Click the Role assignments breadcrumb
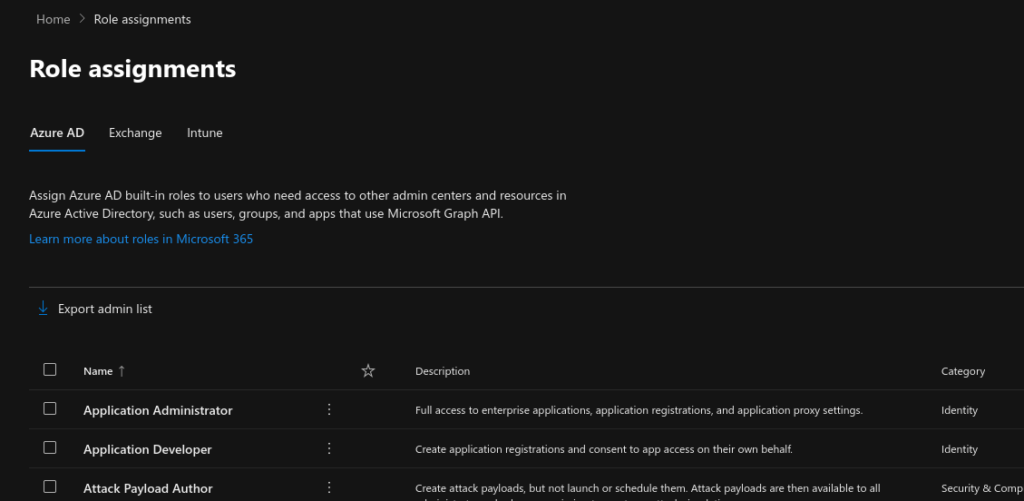Image resolution: width=1024 pixels, height=501 pixels. (142, 20)
